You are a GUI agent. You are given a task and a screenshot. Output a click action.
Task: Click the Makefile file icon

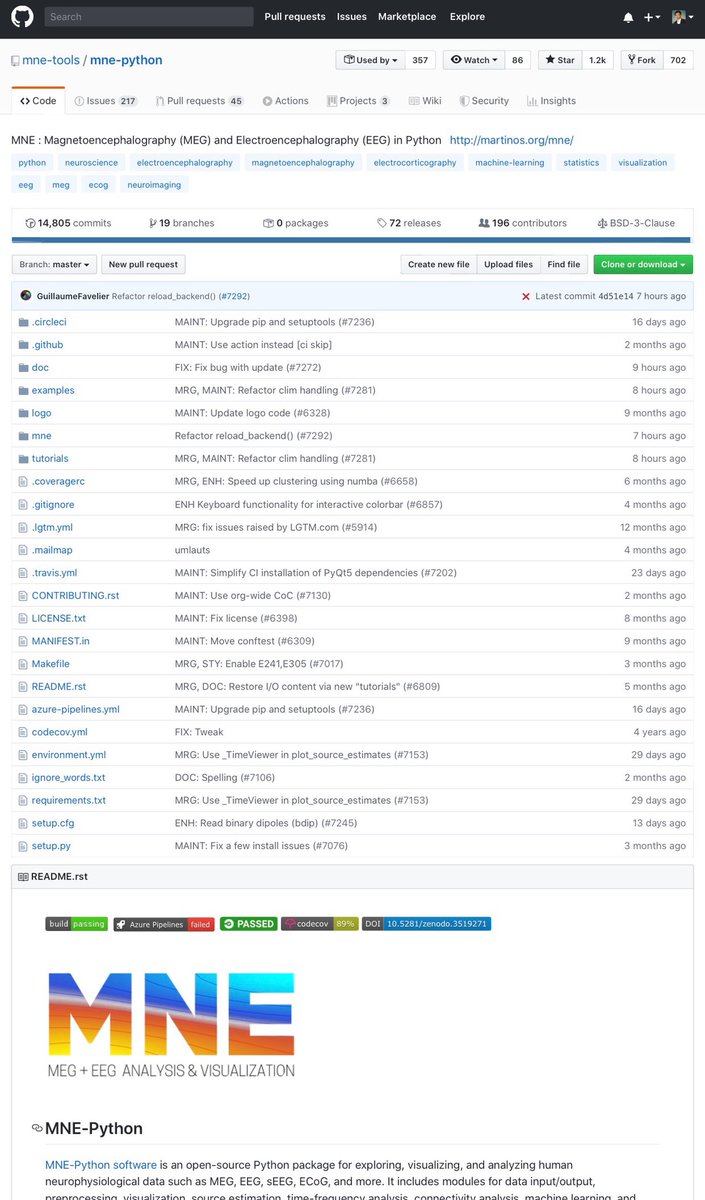23,664
